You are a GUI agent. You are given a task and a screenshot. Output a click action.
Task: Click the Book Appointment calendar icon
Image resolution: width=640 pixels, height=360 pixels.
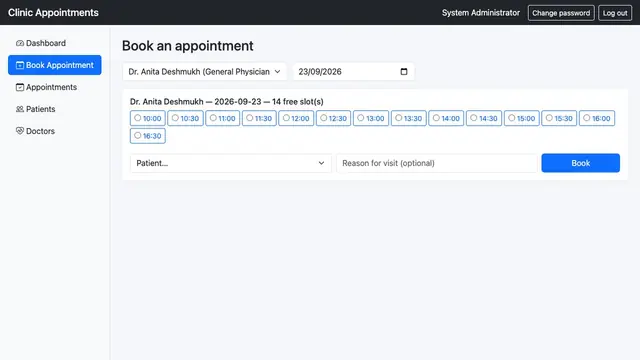pos(20,65)
